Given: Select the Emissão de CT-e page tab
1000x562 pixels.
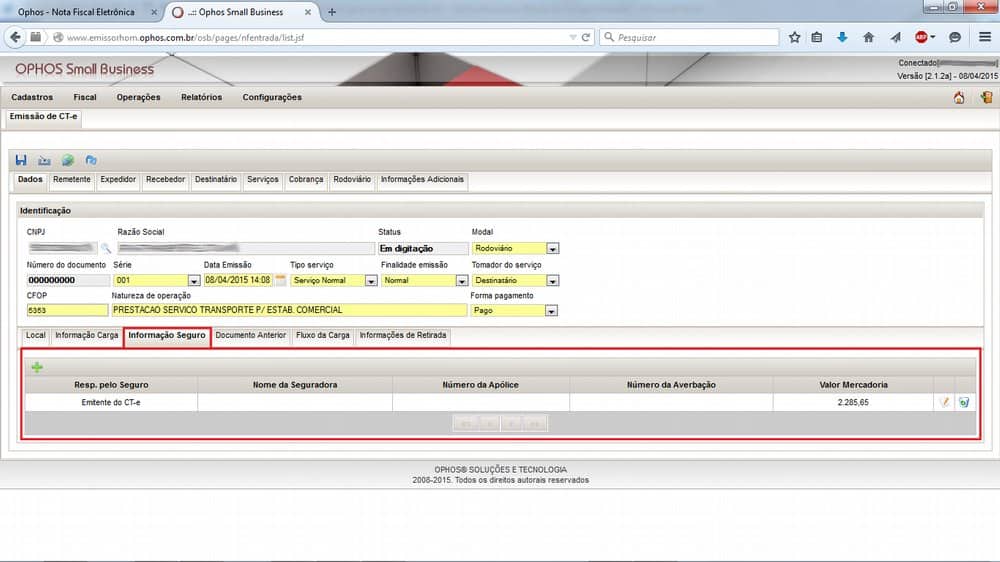Looking at the screenshot, I should click(43, 117).
